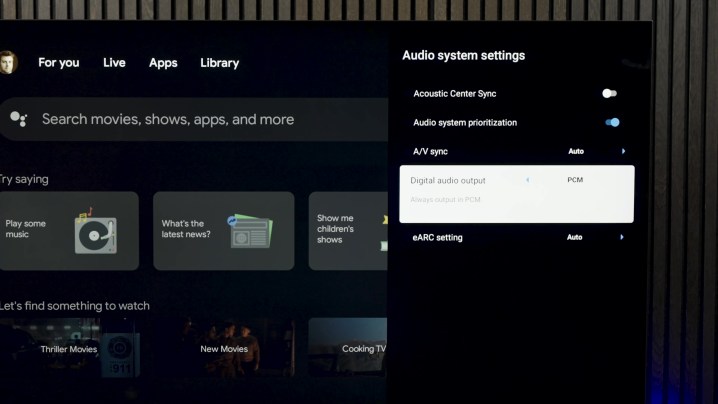Viewport: 718px width, 404px height.
Task: Expand A/V sync with right chevron
Action: coord(623,151)
